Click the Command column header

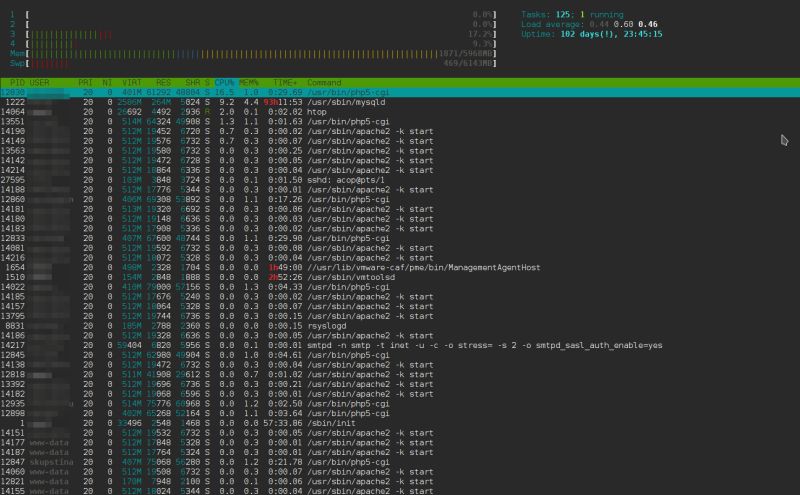coord(324,83)
